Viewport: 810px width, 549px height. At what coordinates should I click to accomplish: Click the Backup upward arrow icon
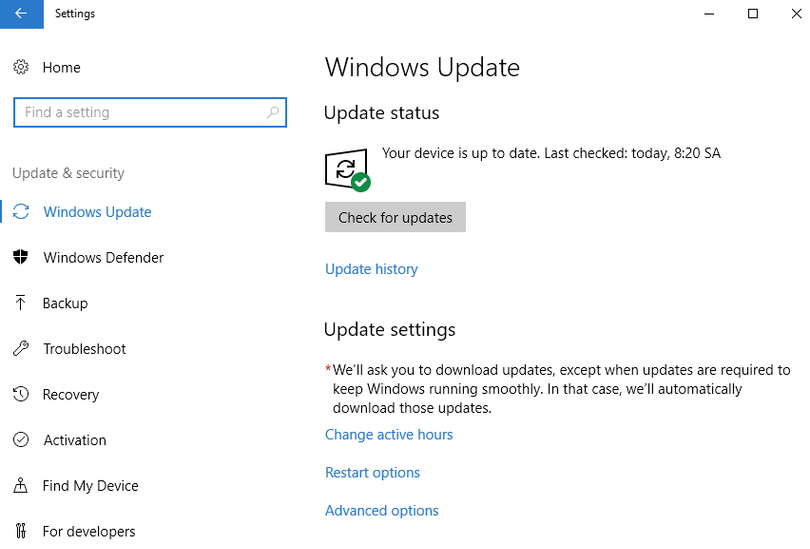21,303
